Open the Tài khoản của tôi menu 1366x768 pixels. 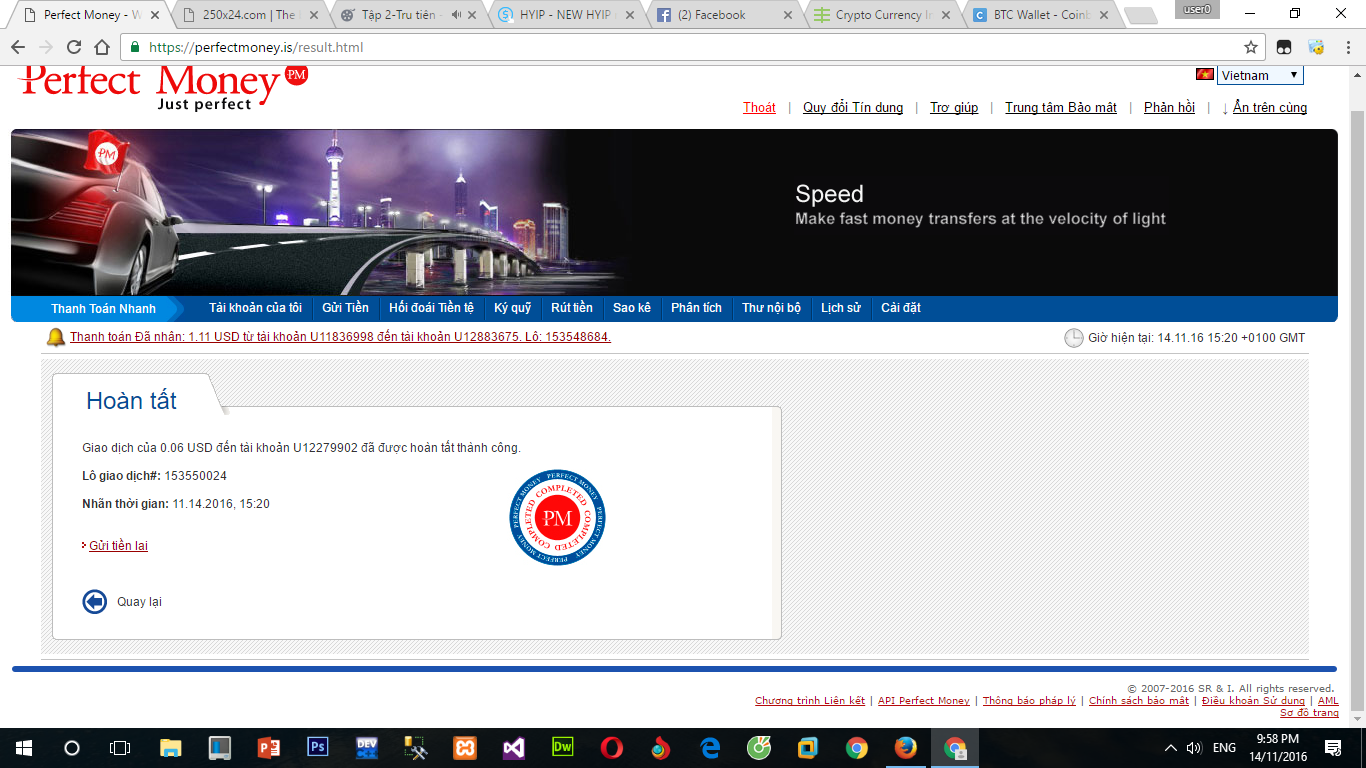[x=255, y=308]
